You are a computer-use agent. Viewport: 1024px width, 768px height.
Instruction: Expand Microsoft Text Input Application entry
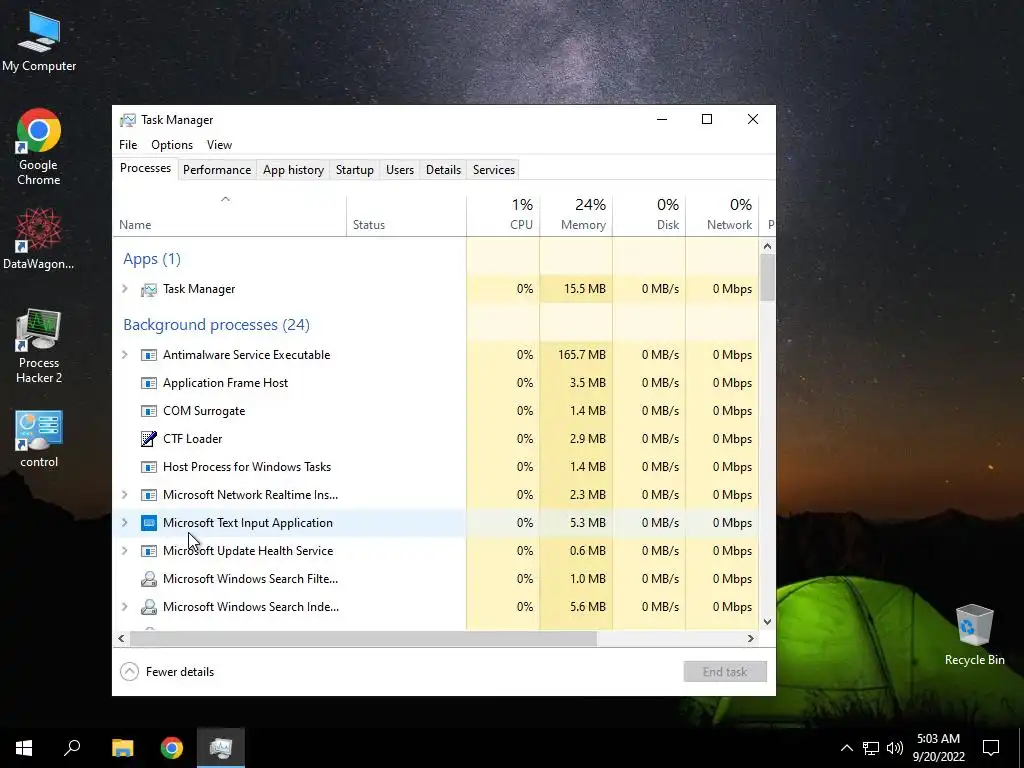[x=125, y=522]
